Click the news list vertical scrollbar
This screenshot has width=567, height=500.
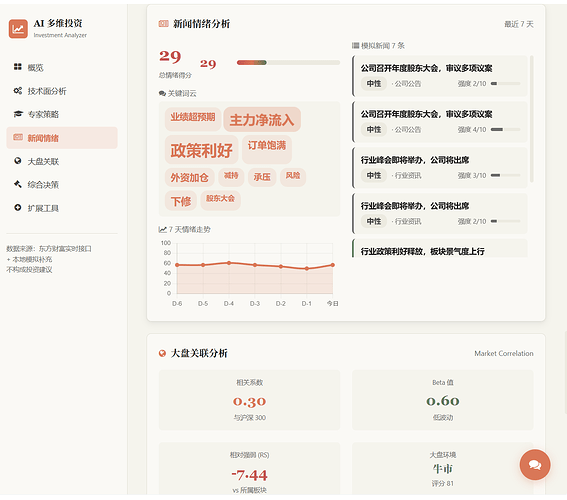click(532, 119)
